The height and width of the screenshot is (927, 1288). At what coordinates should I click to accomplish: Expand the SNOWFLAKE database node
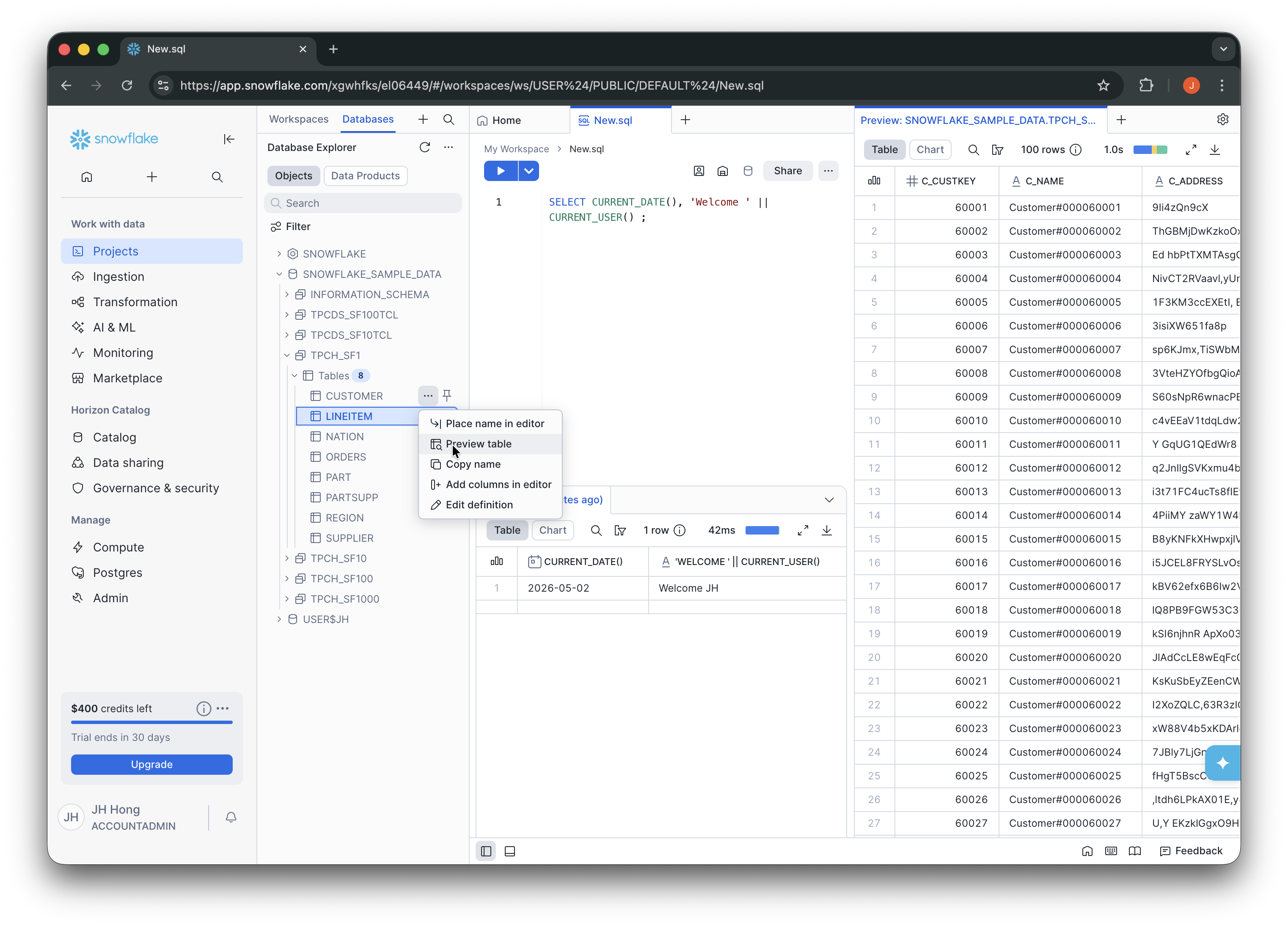click(x=279, y=254)
